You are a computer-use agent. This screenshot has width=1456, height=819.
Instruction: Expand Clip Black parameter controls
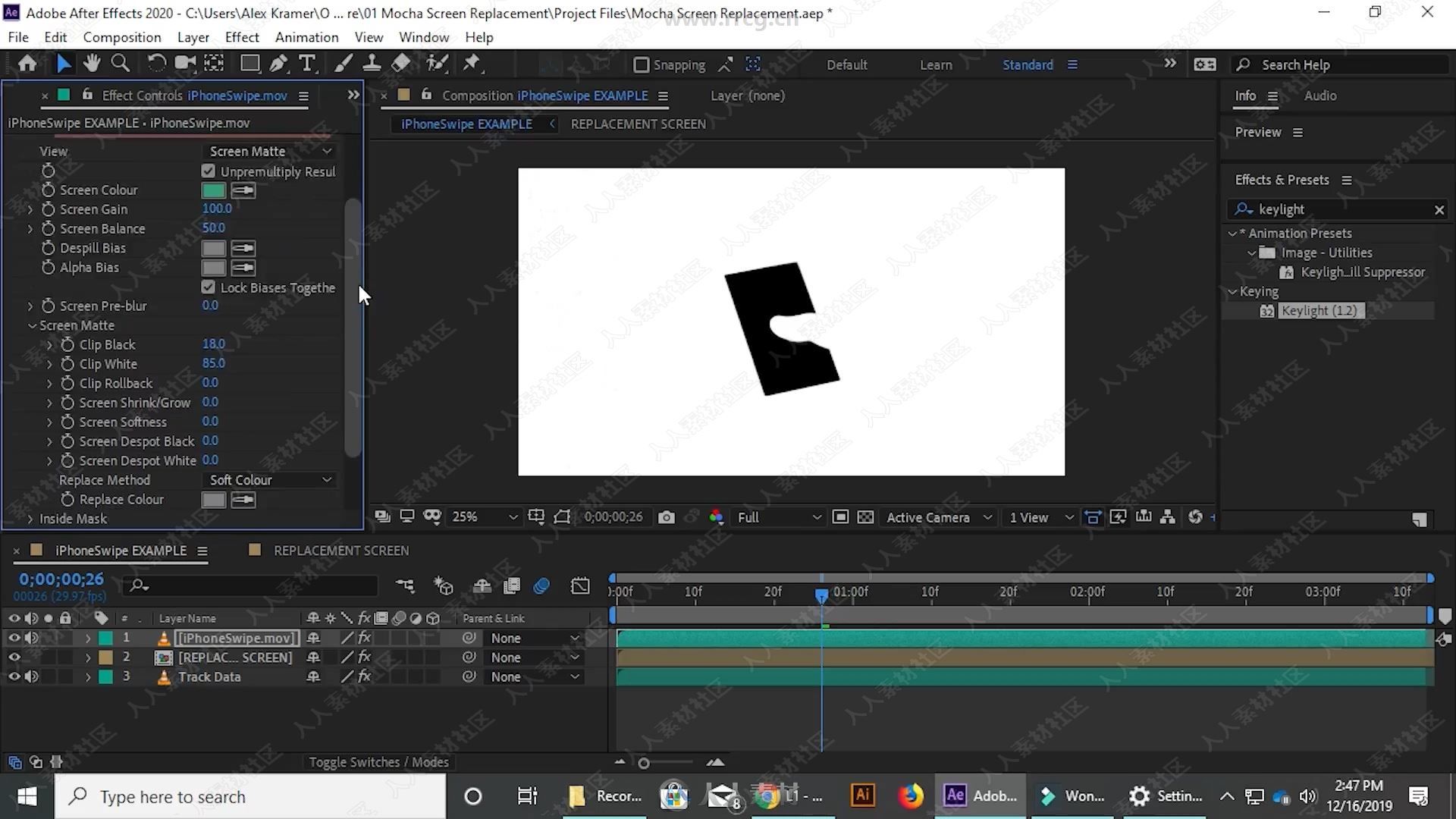[x=50, y=344]
